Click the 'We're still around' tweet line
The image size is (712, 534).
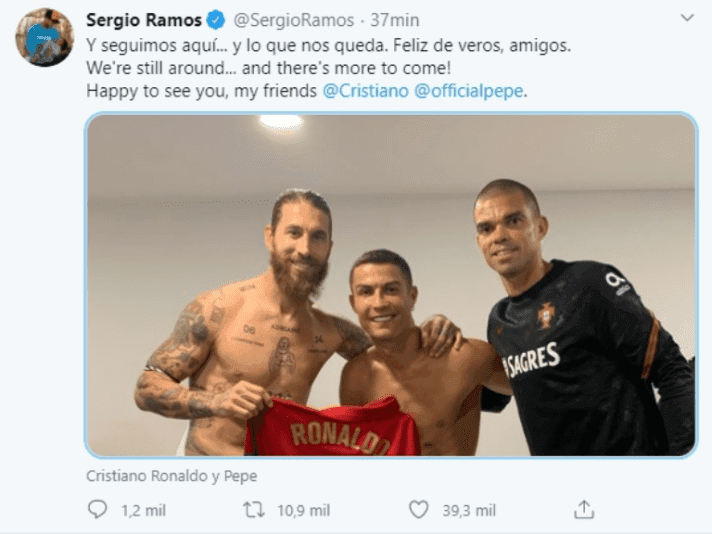coord(269,68)
